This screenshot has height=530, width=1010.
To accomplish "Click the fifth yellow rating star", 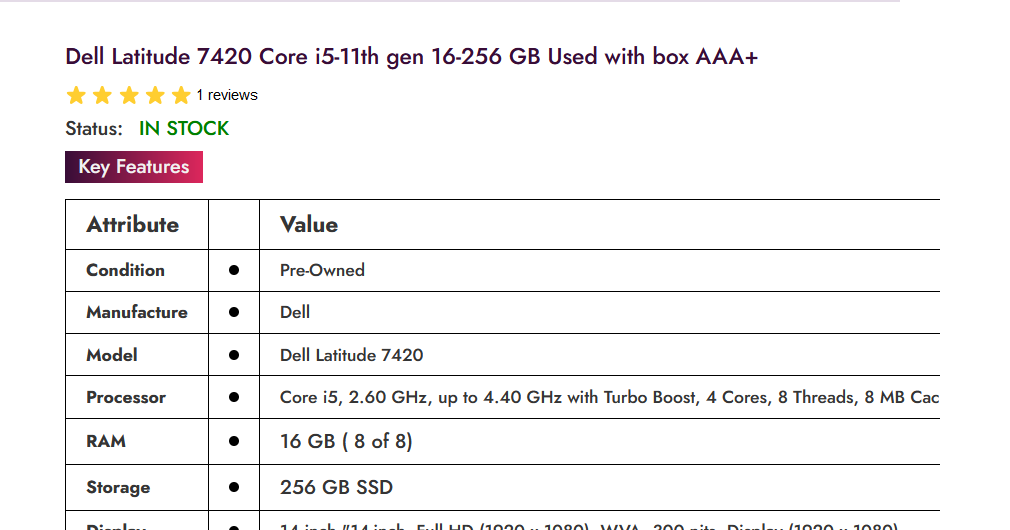I will [x=180, y=96].
